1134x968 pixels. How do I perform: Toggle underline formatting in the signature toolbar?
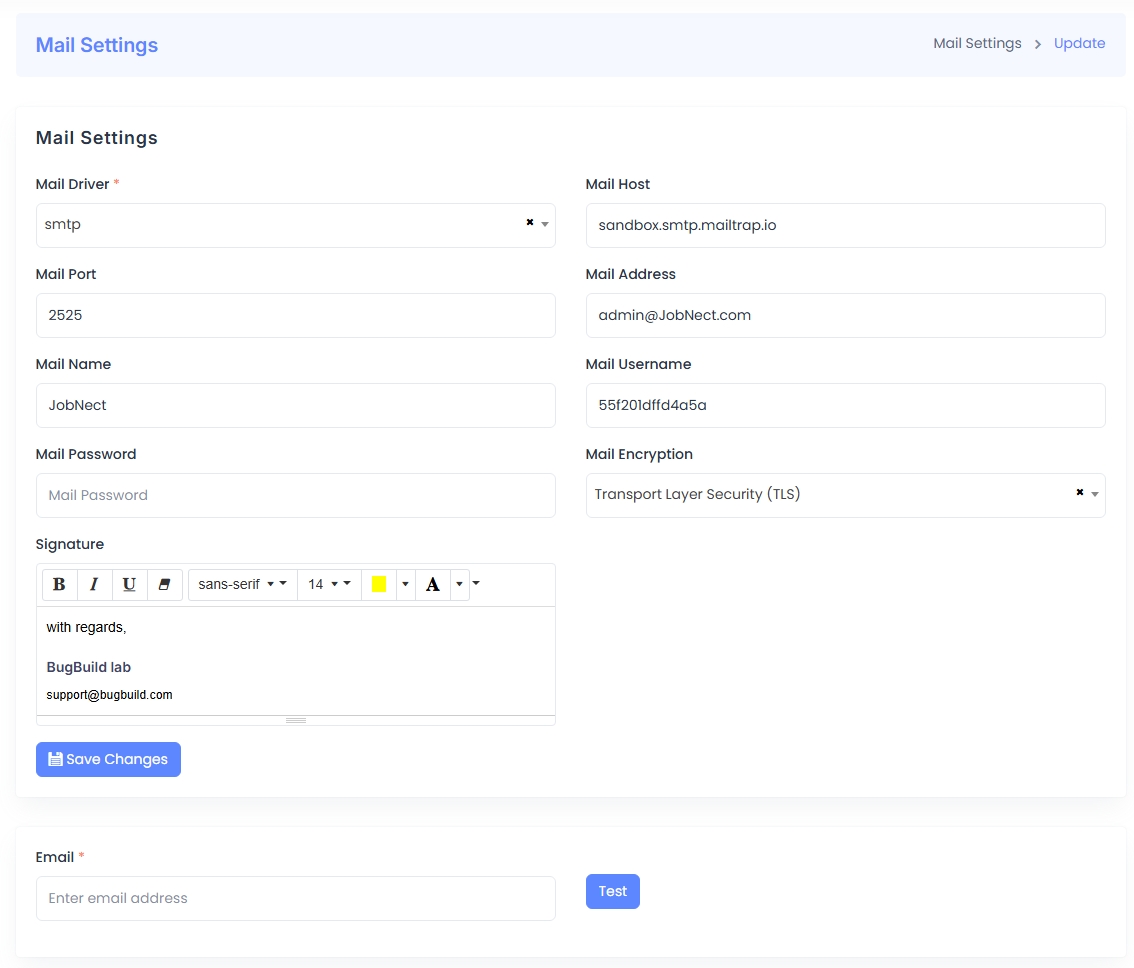[x=129, y=584]
